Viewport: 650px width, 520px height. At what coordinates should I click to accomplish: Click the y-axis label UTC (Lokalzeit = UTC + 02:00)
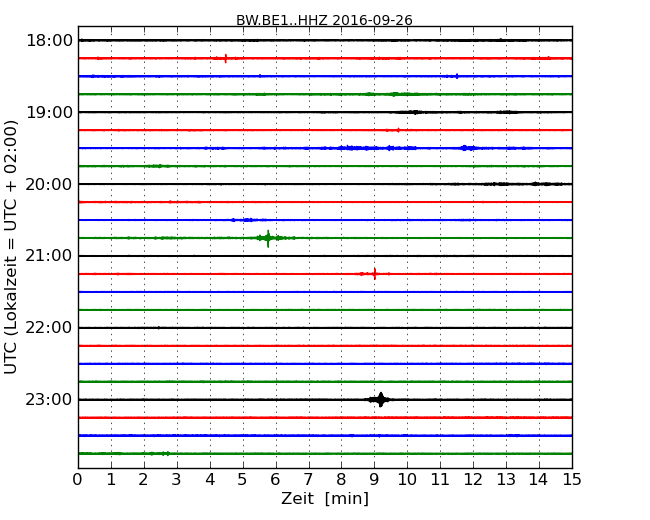click(x=10, y=247)
